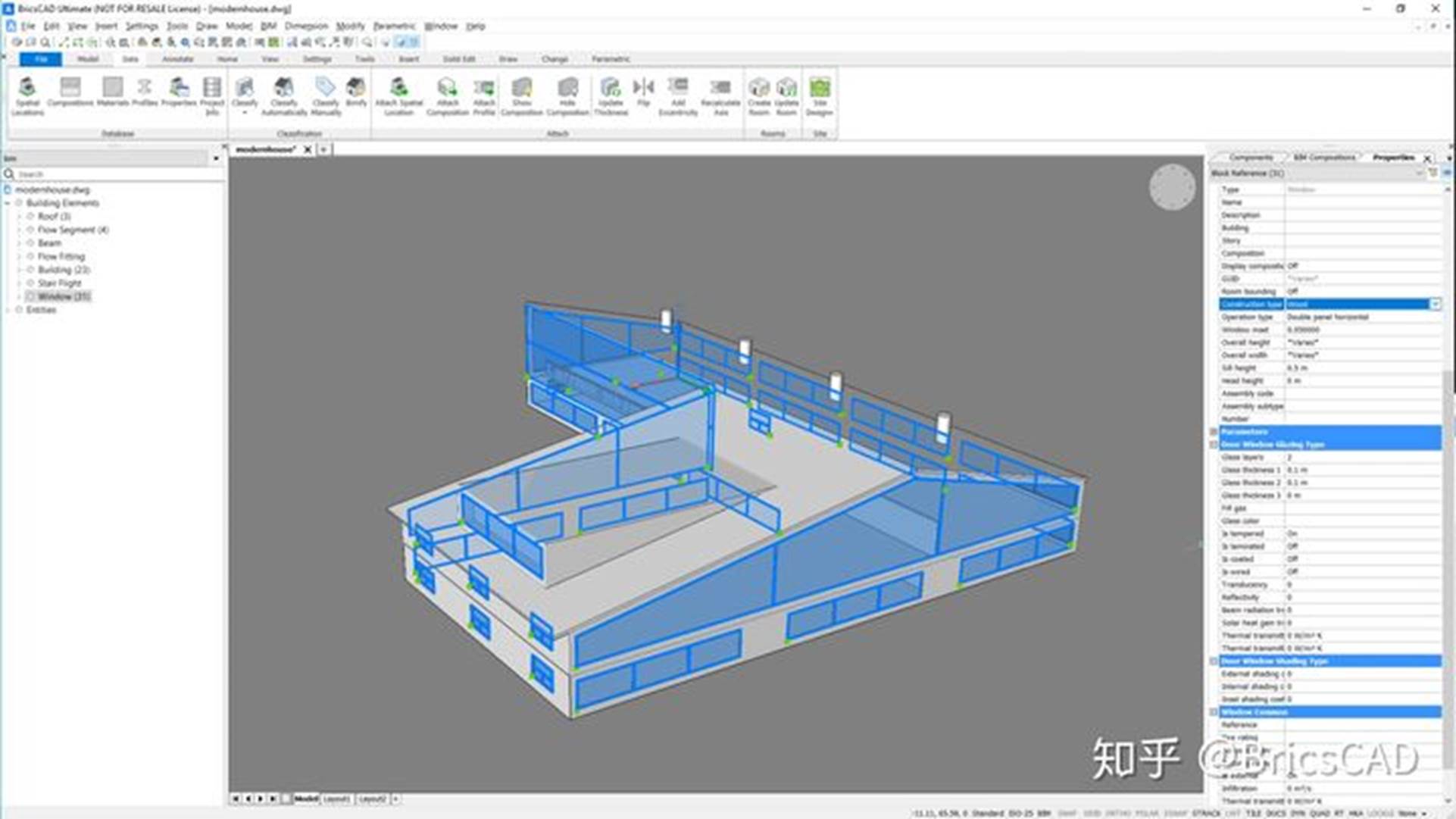The height and width of the screenshot is (819, 1456).
Task: Toggle LOCKUI in status bar
Action: coord(1380,814)
